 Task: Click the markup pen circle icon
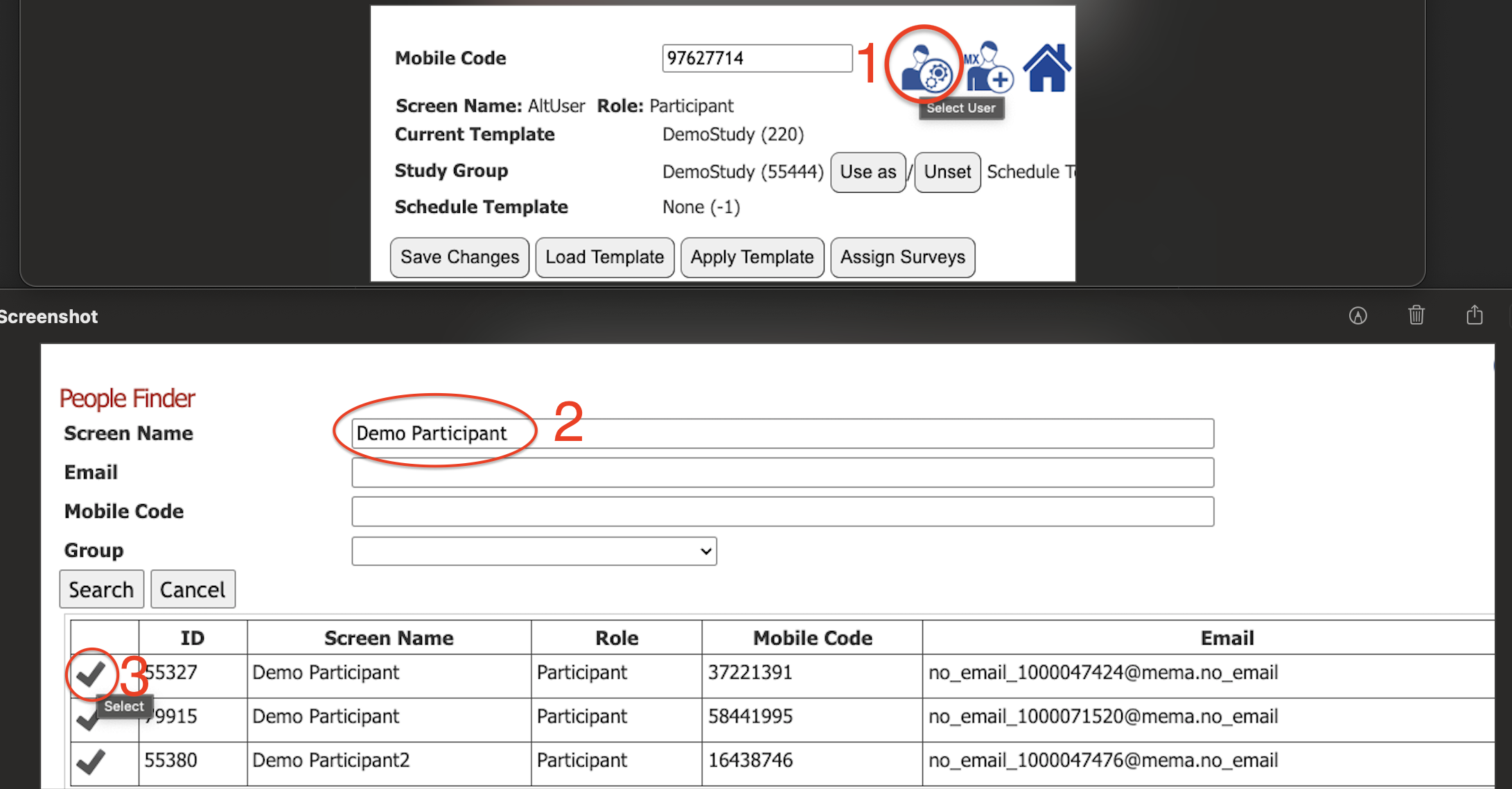tap(1357, 316)
